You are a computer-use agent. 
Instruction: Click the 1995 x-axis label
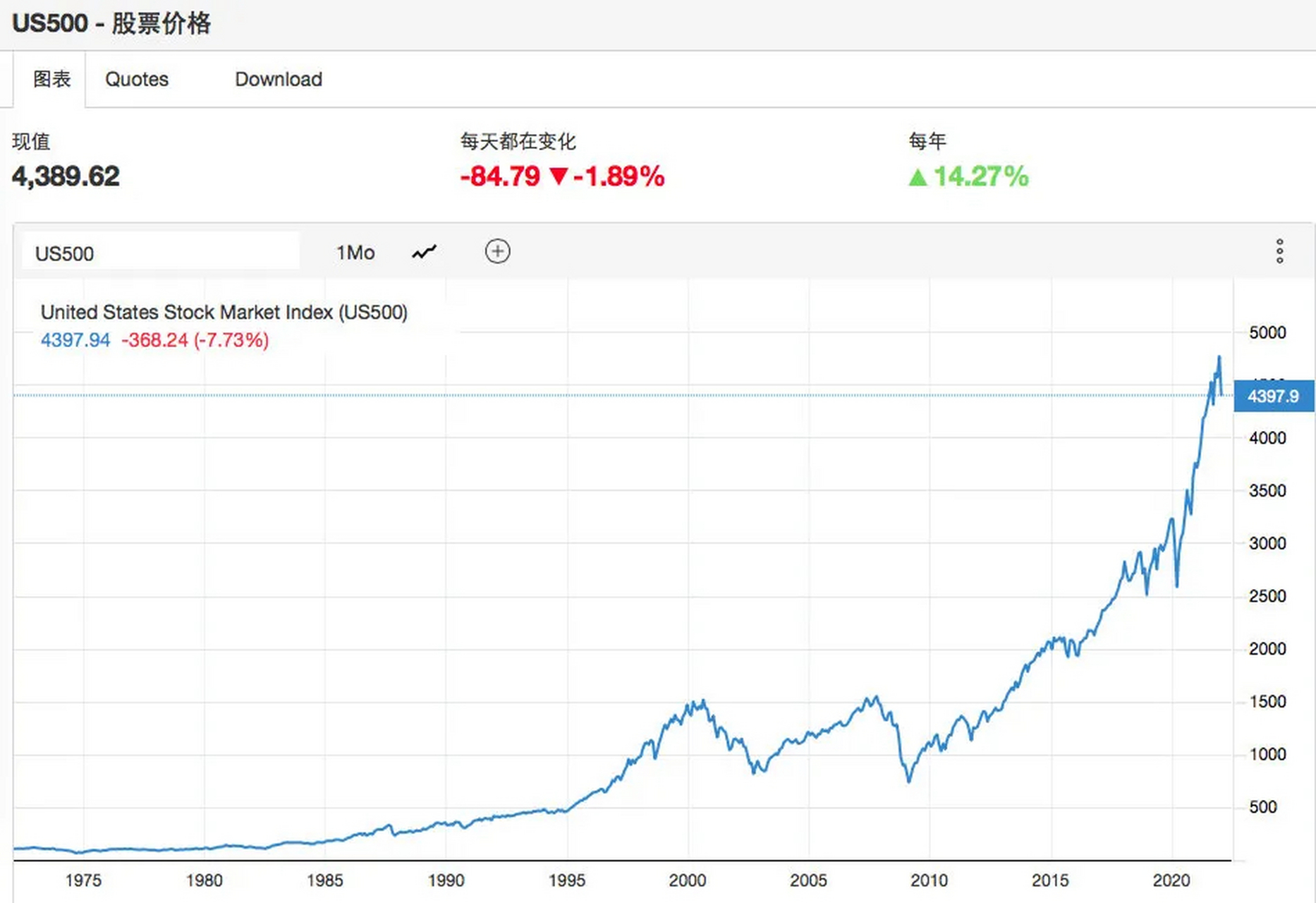click(567, 880)
